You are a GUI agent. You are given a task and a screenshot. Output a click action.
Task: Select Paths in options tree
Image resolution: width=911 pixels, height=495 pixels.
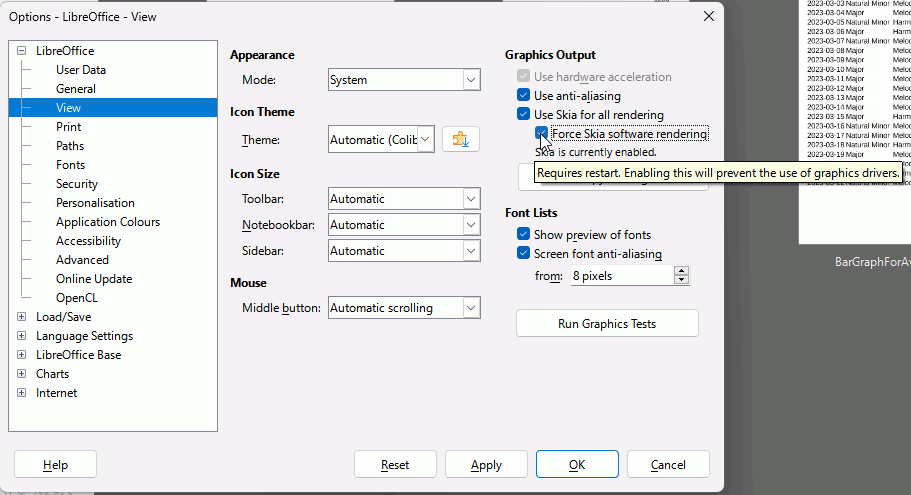click(x=70, y=146)
